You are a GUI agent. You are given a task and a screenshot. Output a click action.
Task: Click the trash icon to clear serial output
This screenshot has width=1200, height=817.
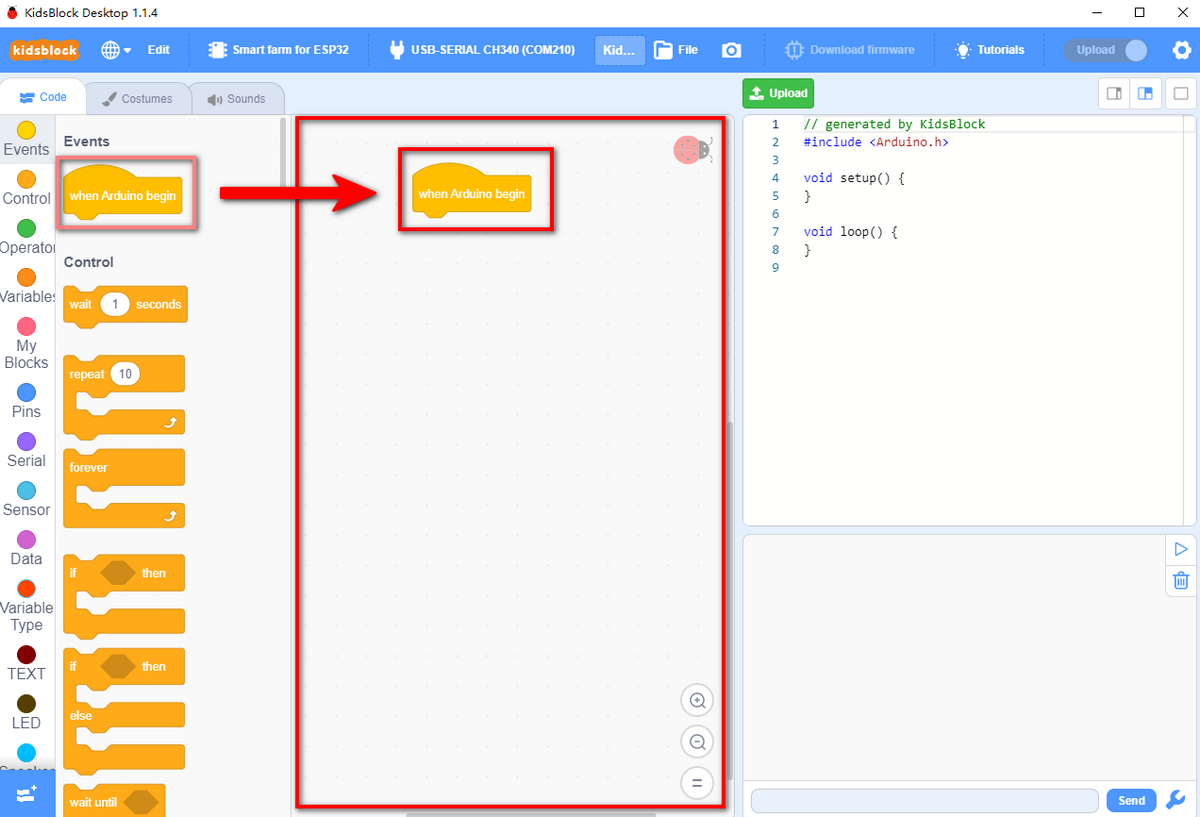point(1181,580)
